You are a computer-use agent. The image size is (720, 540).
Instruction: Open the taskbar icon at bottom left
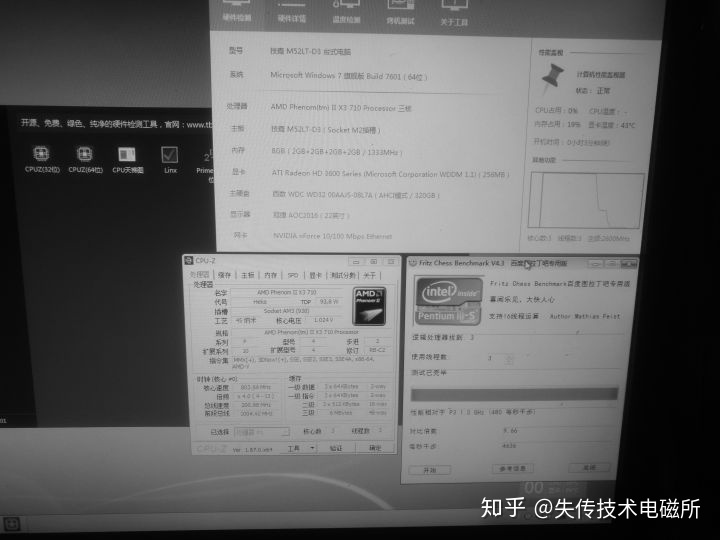tap(11, 524)
